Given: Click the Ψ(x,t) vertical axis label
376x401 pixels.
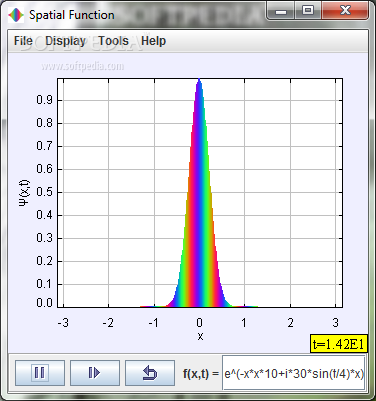Looking at the screenshot, I should pos(24,193).
